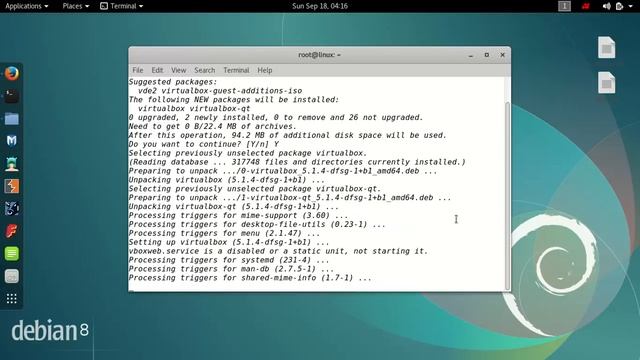This screenshot has height=360, width=640.
Task: Open the top desktop file icon
Action: pyautogui.click(x=607, y=47)
